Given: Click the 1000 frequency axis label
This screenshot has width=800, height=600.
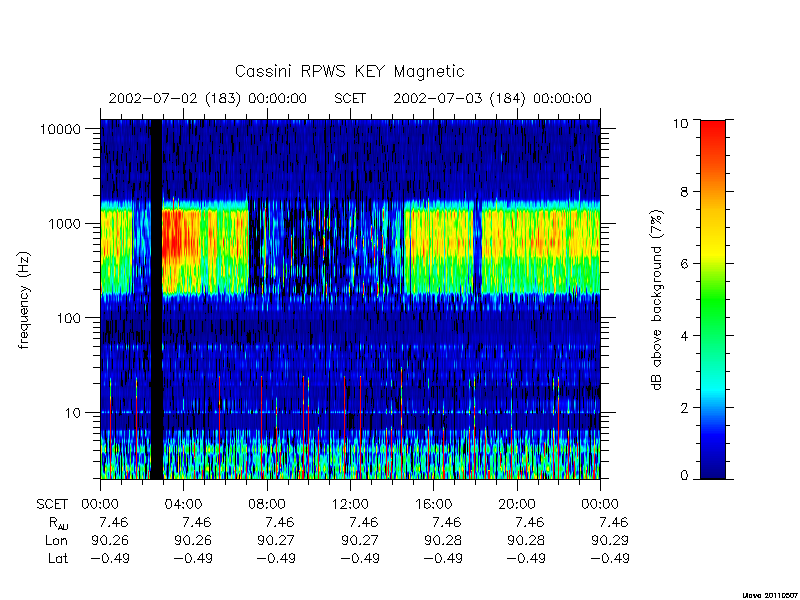Looking at the screenshot, I should [x=65, y=223].
